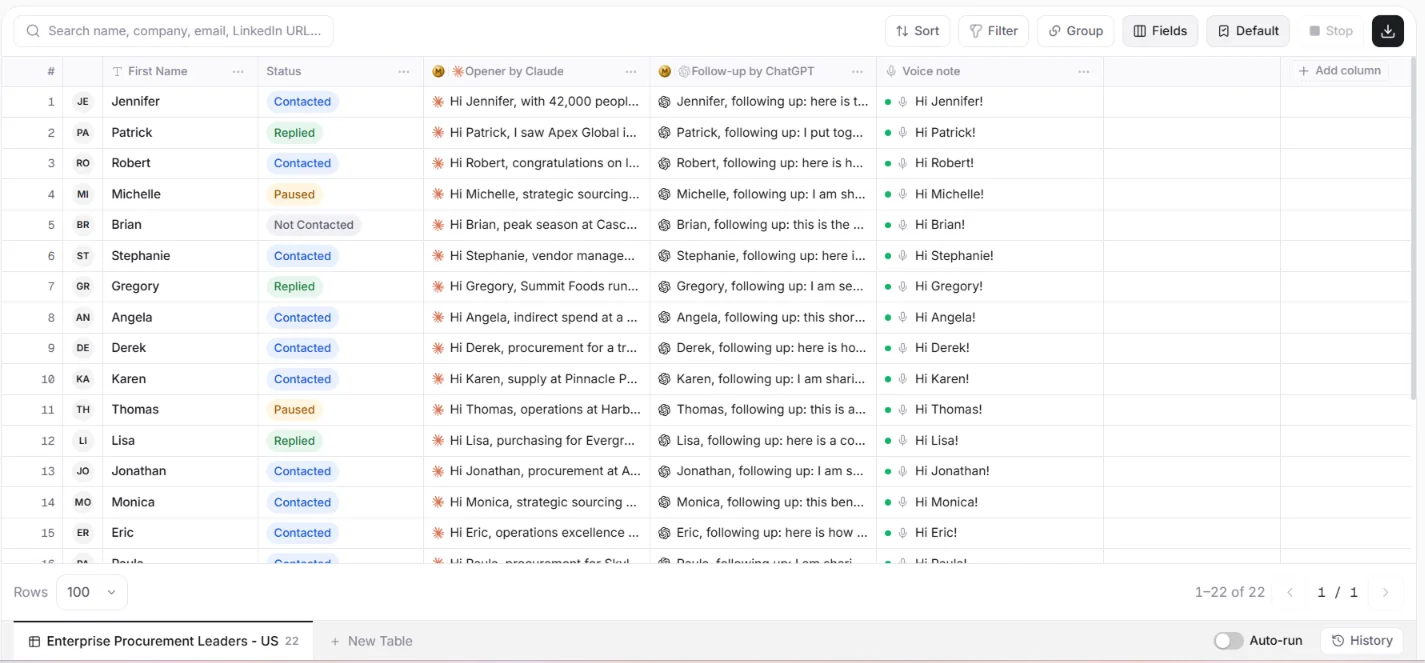Select Enterprise Procurement Leaders - US tab
The image size is (1425, 663).
click(163, 641)
